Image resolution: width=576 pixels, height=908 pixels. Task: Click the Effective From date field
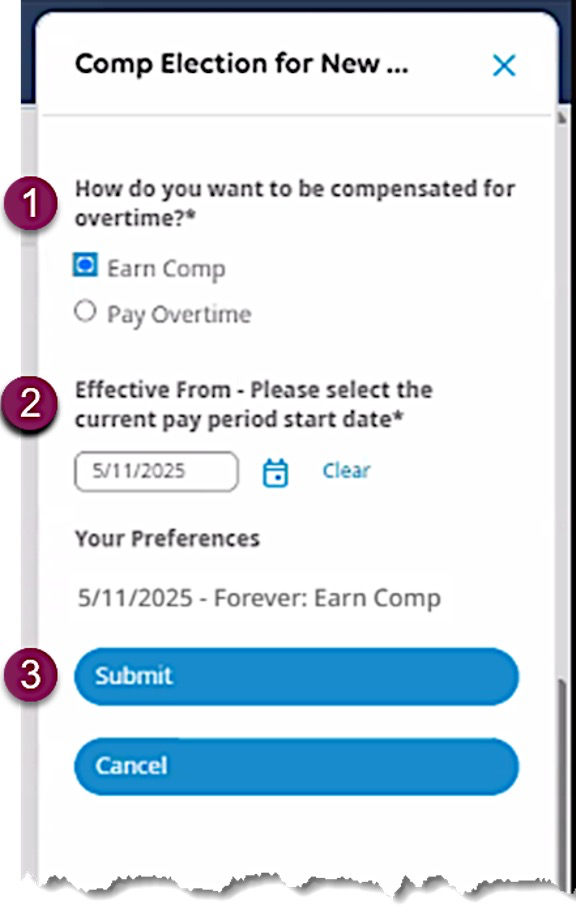click(156, 471)
